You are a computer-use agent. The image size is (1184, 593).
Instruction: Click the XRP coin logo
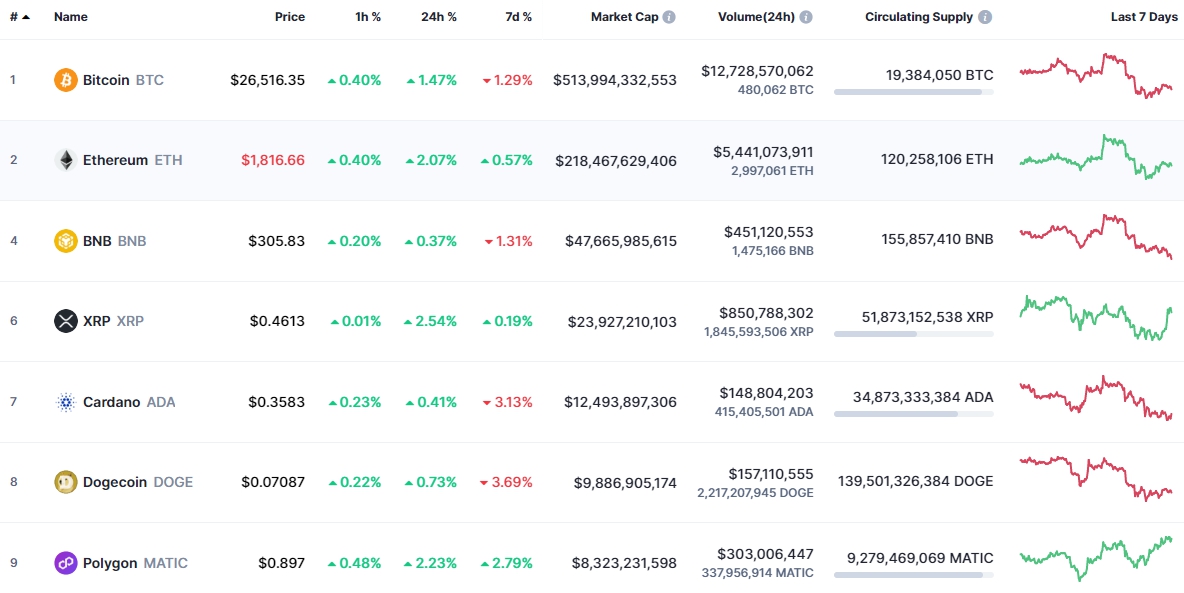[66, 321]
